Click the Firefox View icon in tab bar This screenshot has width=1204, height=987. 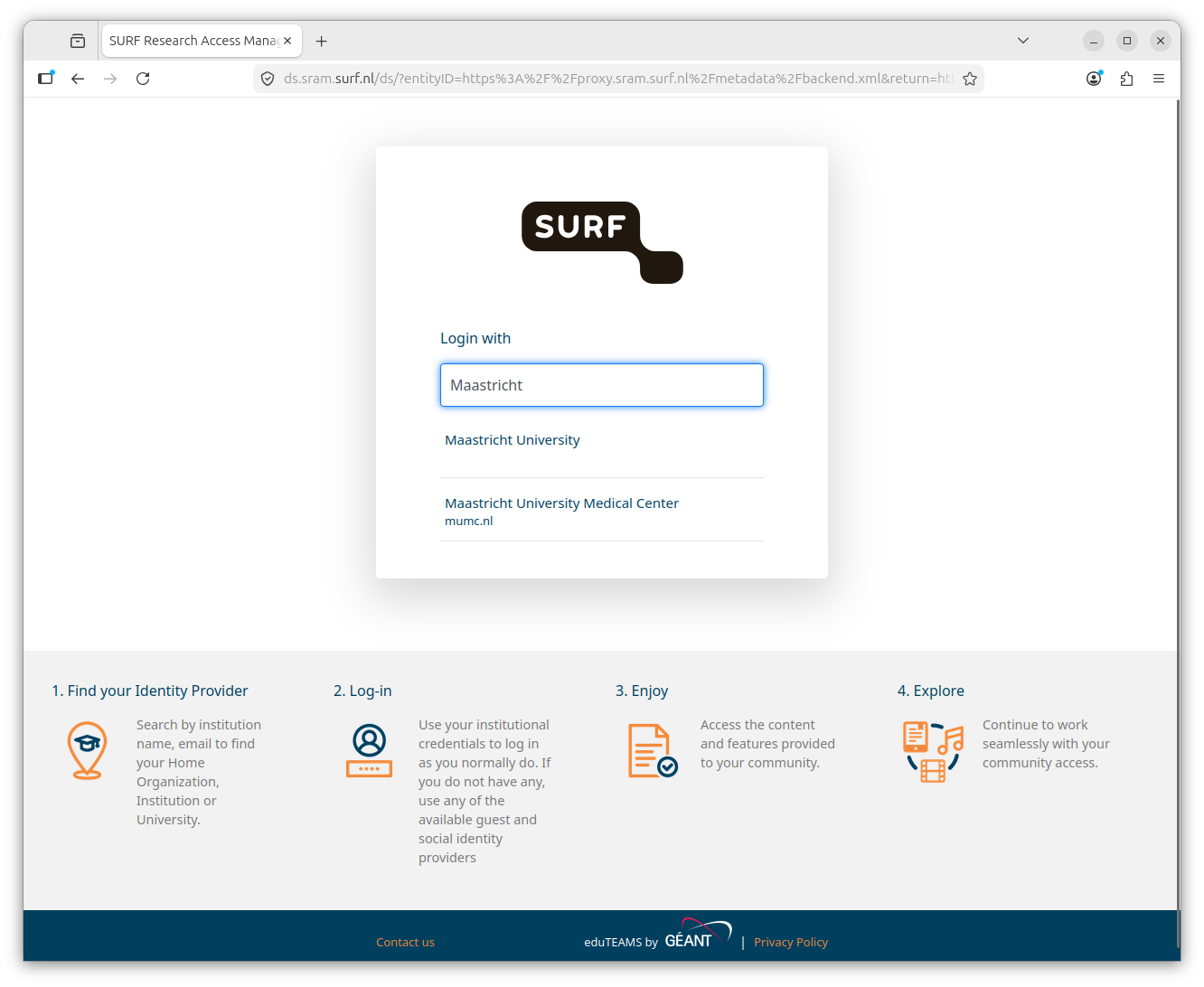[78, 41]
